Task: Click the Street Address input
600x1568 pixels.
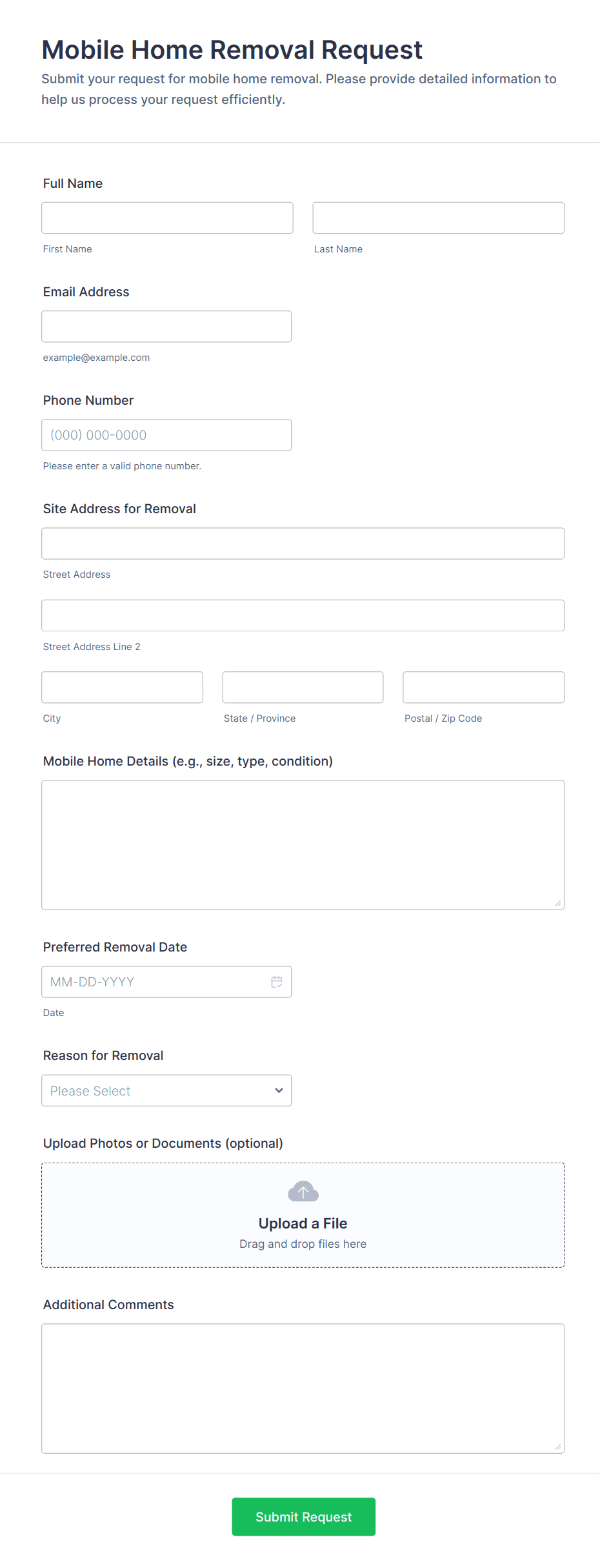Action: 303,543
